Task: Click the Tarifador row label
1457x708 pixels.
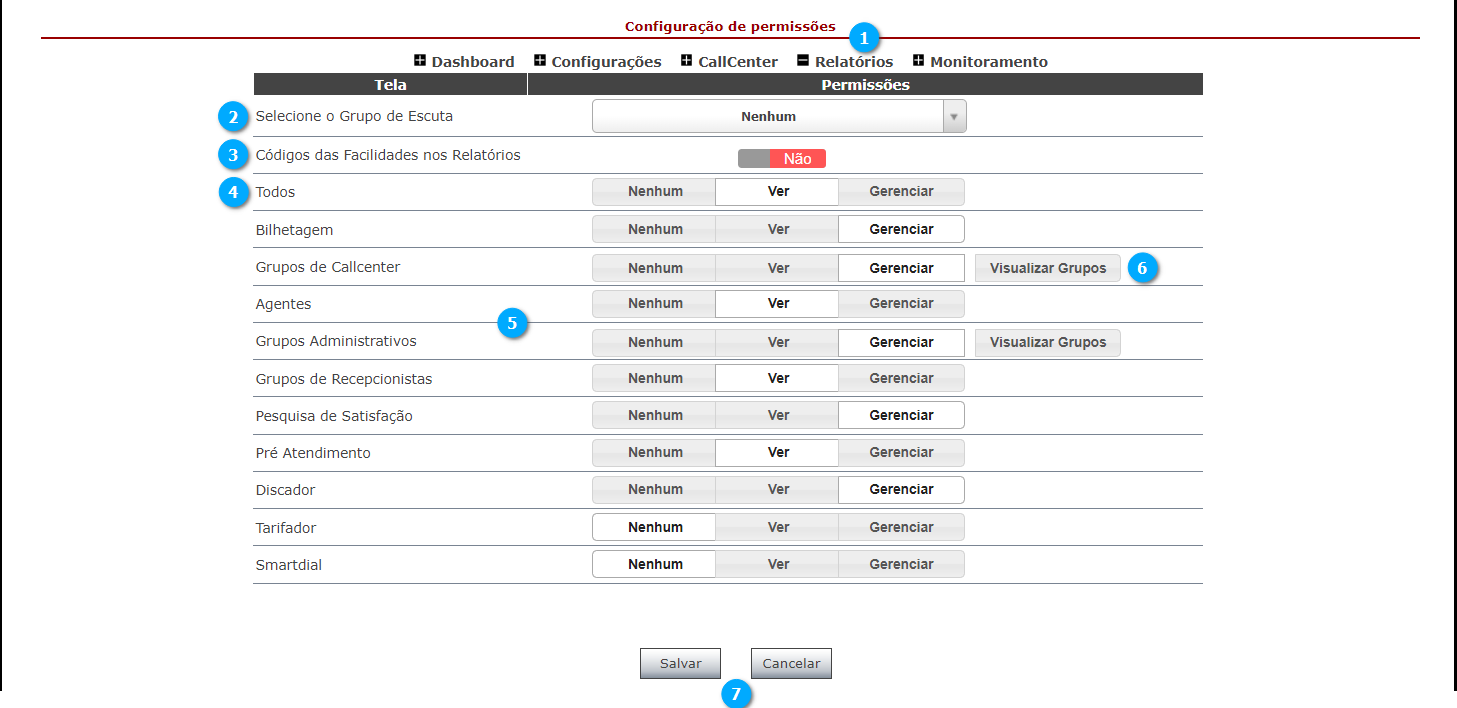Action: 286,528
